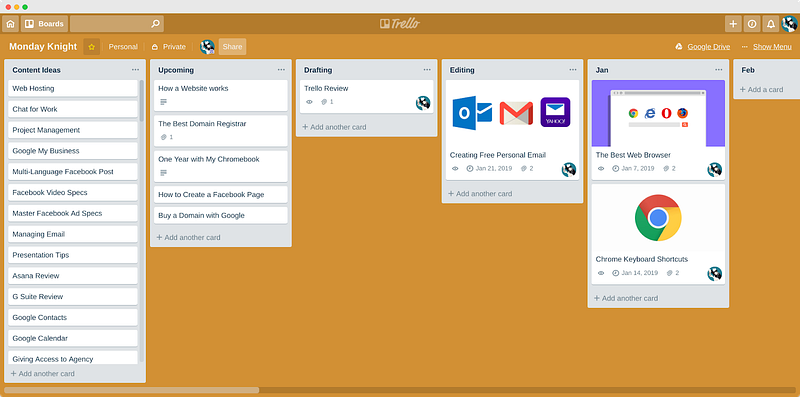800x397 pixels.
Task: Open the Chat for Work card
Action: point(73,109)
